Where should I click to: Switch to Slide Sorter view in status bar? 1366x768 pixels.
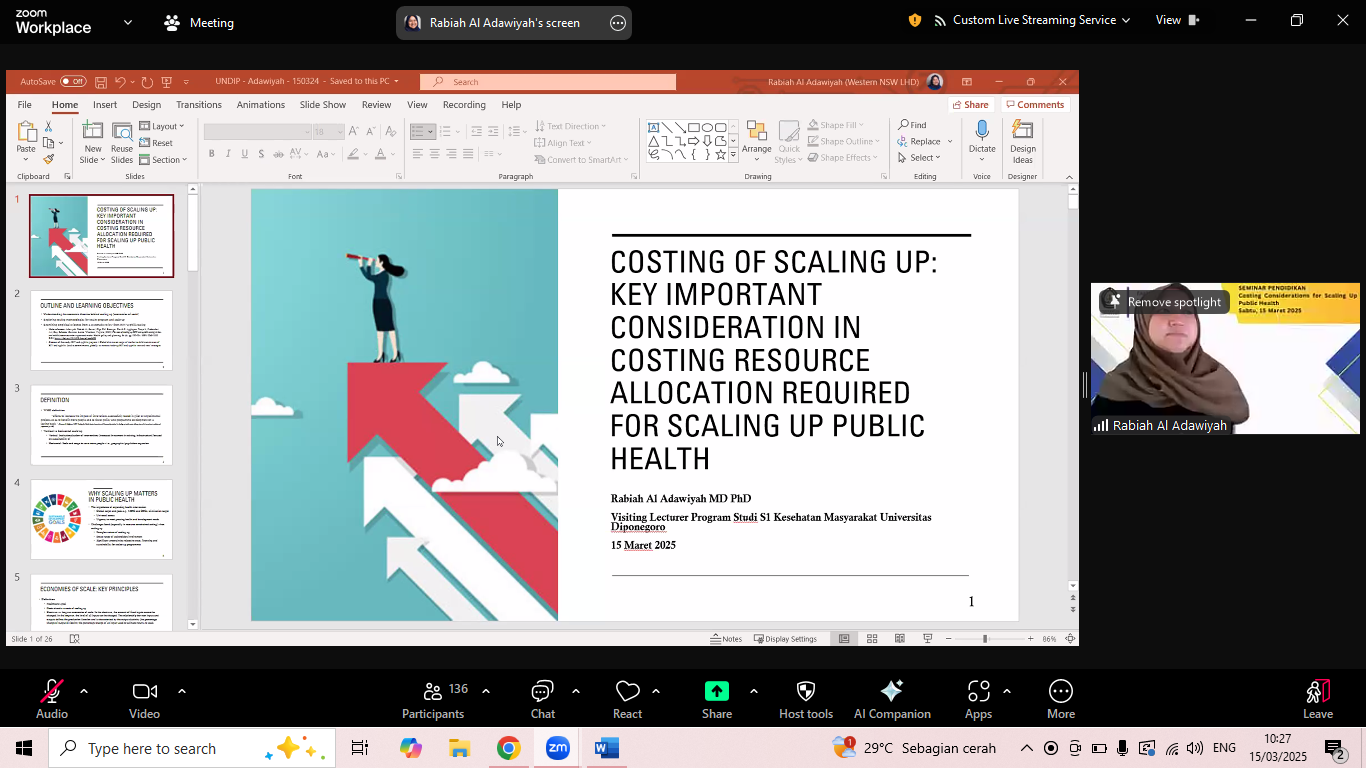872,639
